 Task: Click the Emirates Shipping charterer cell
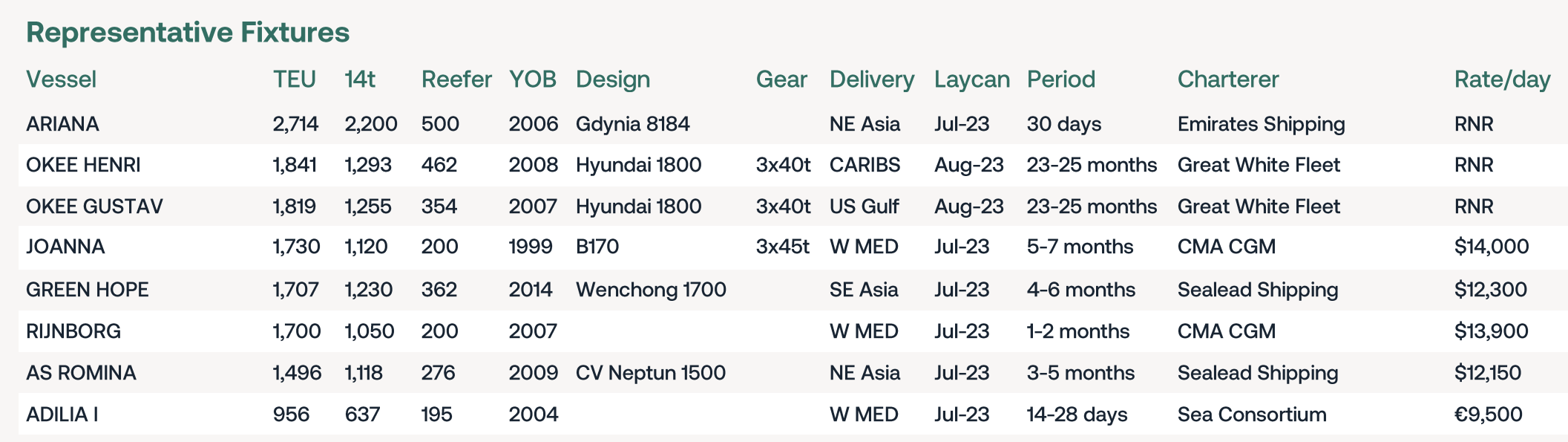[x=1261, y=124]
